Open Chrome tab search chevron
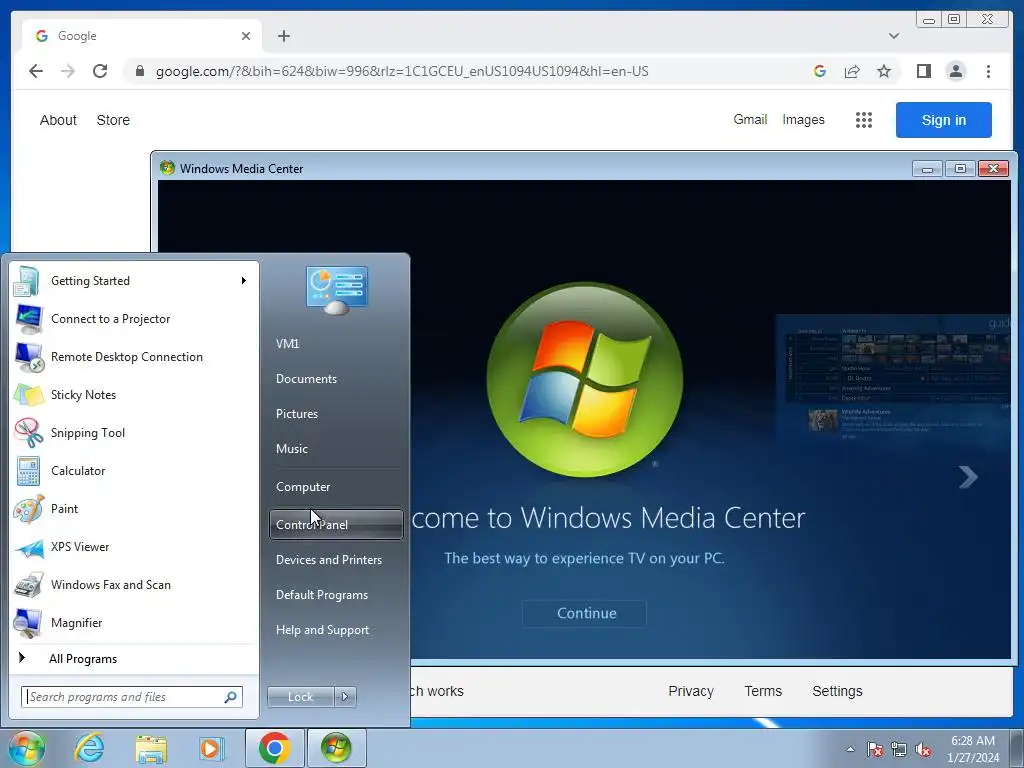 pos(894,36)
